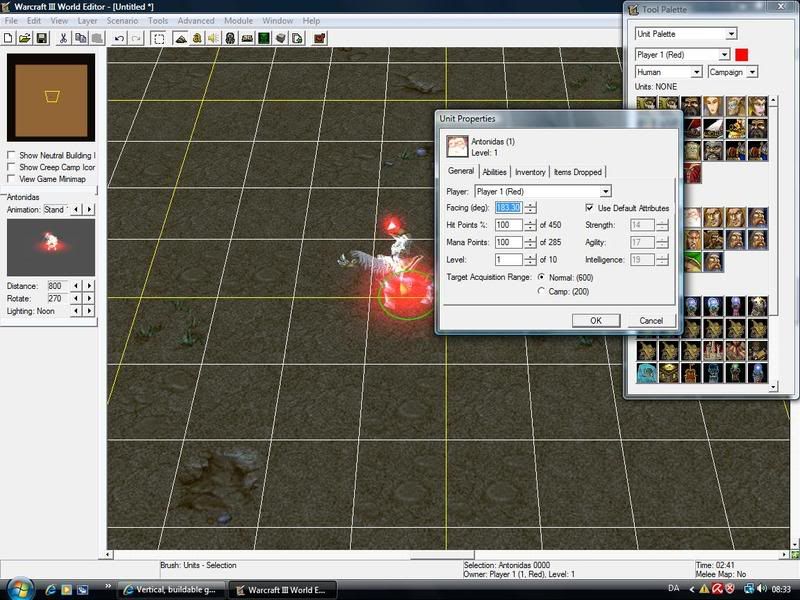The width and height of the screenshot is (800, 600).
Task: Toggle Show Creep Camp Icons checkbox
Action: click(11, 167)
